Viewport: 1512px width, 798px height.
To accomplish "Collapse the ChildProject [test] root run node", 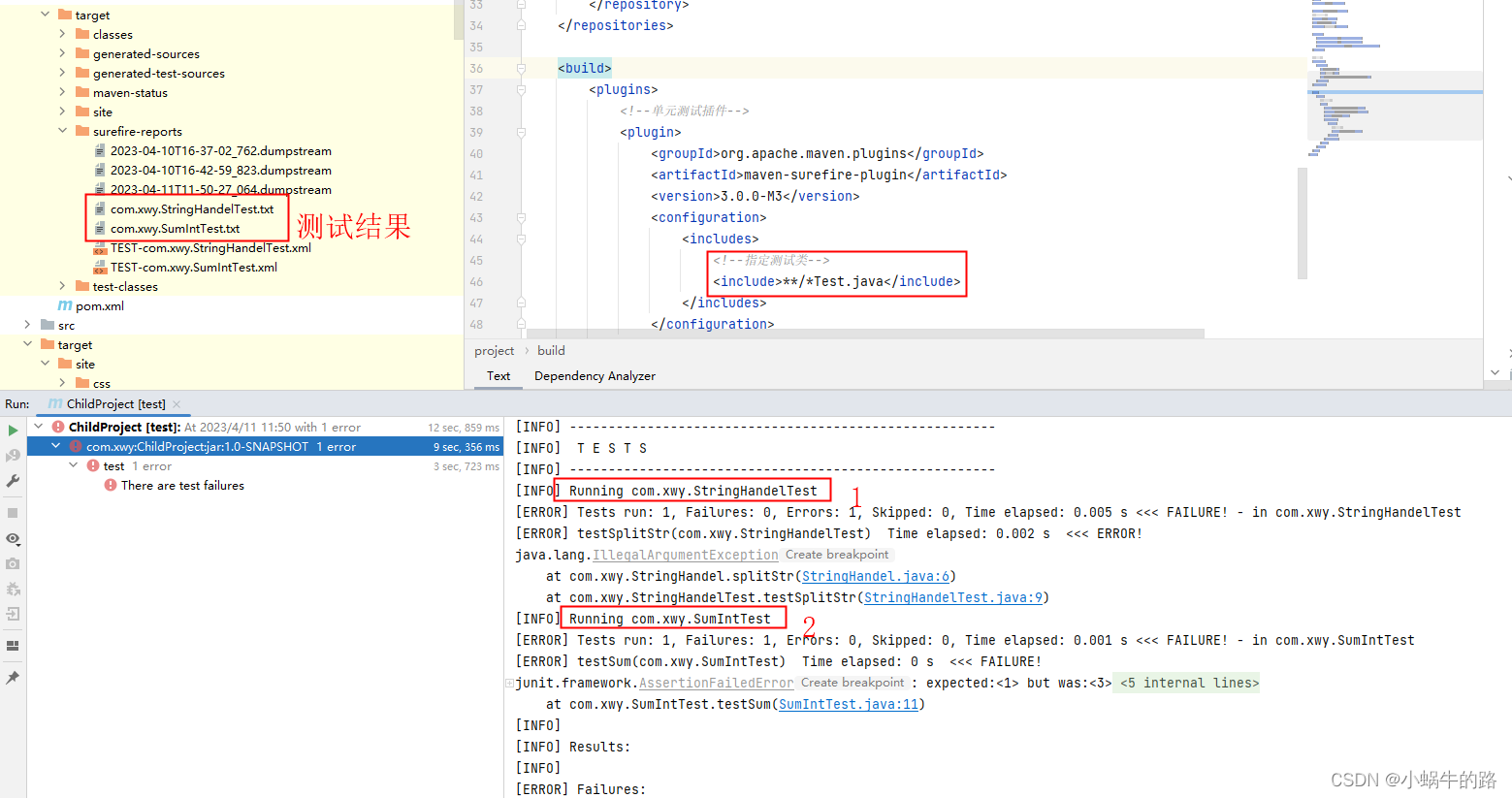I will coord(39,427).
